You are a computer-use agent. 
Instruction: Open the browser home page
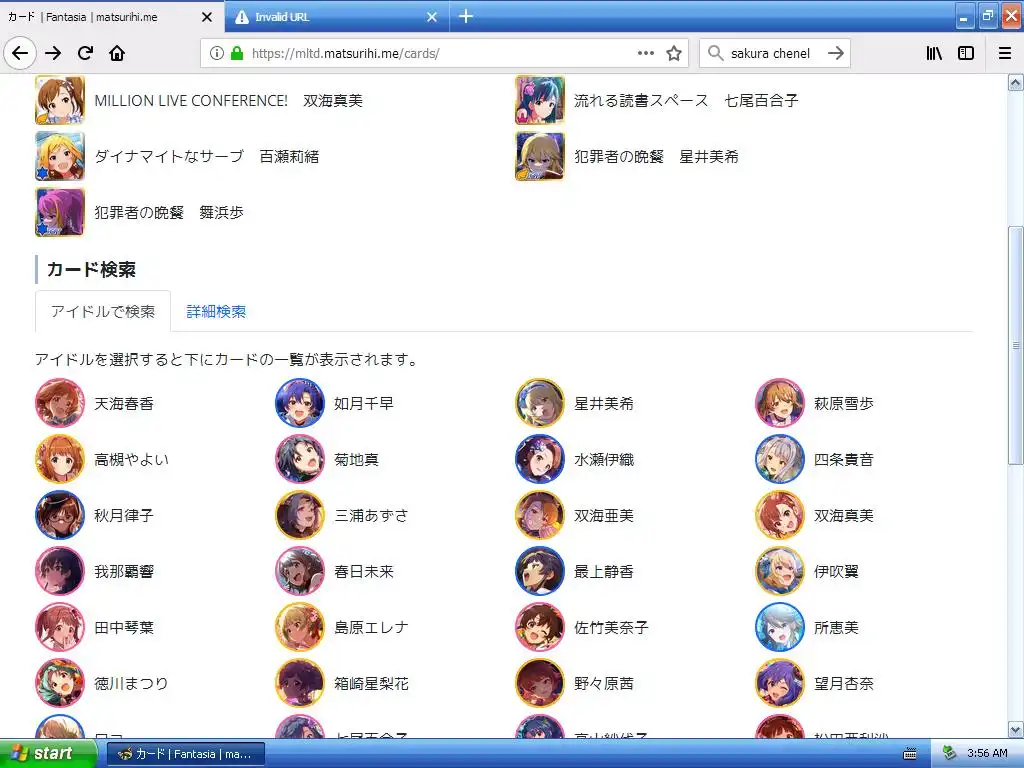[x=117, y=53]
